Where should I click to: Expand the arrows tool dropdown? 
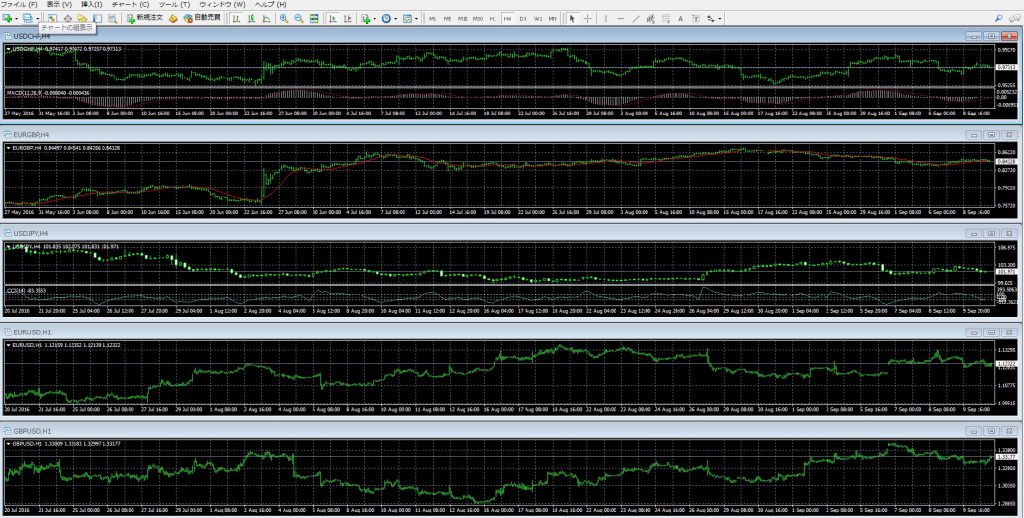point(720,18)
